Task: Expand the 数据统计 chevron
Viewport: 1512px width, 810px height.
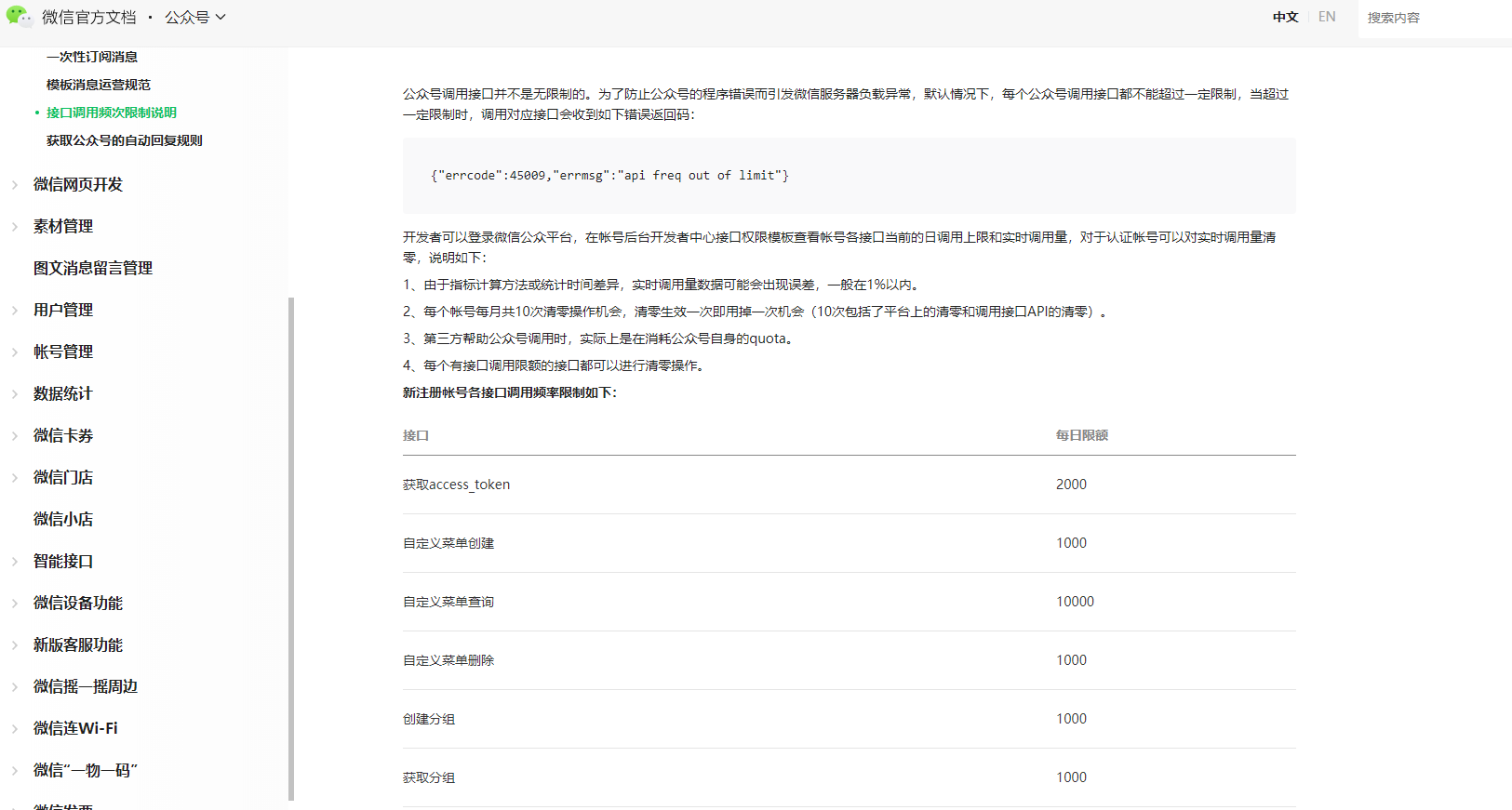Action: (15, 394)
